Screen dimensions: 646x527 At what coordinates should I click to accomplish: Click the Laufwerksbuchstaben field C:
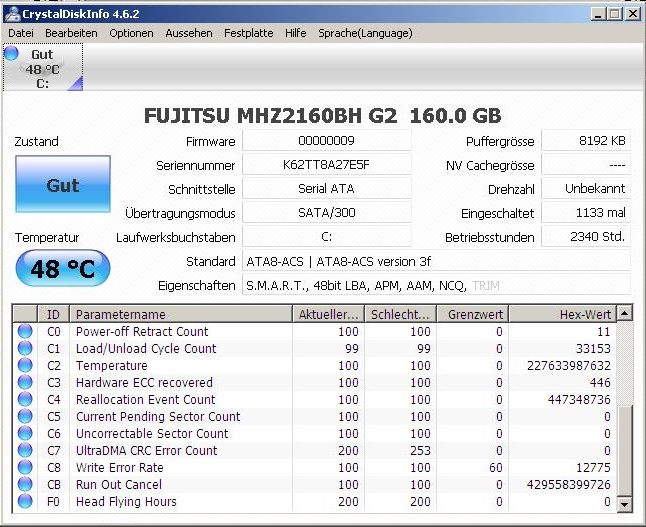tap(326, 237)
